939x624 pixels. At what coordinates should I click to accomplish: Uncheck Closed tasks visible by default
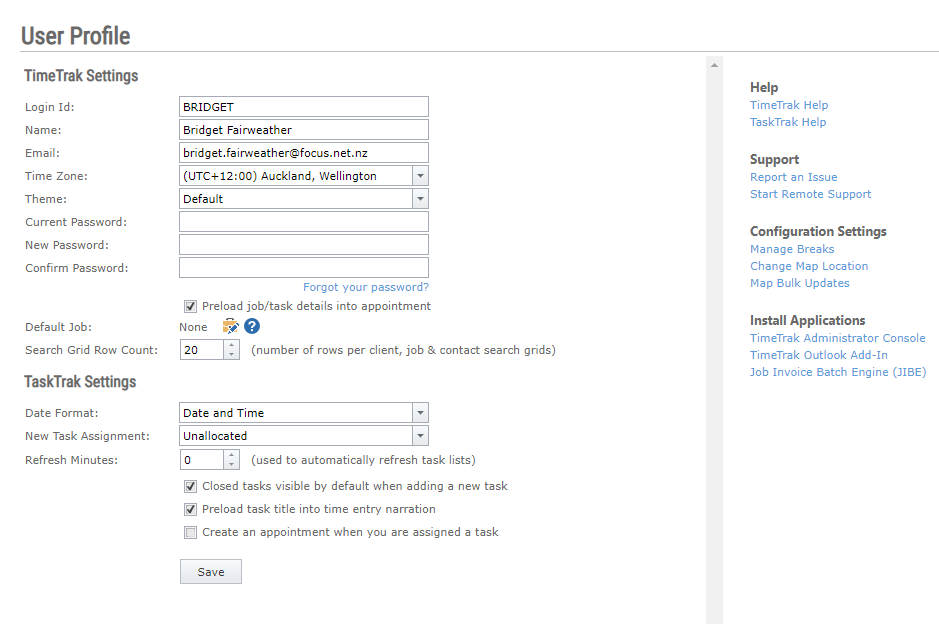point(190,486)
